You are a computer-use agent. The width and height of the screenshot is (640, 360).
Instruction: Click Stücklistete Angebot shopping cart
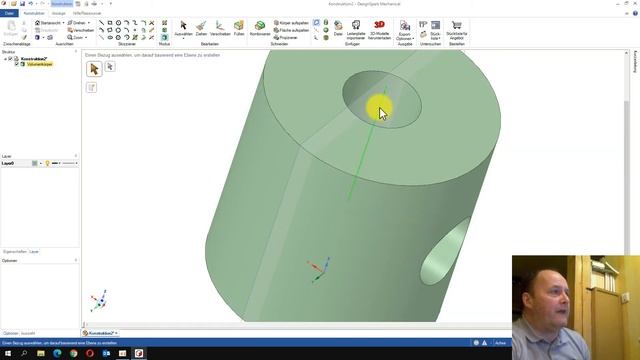[x=457, y=30]
